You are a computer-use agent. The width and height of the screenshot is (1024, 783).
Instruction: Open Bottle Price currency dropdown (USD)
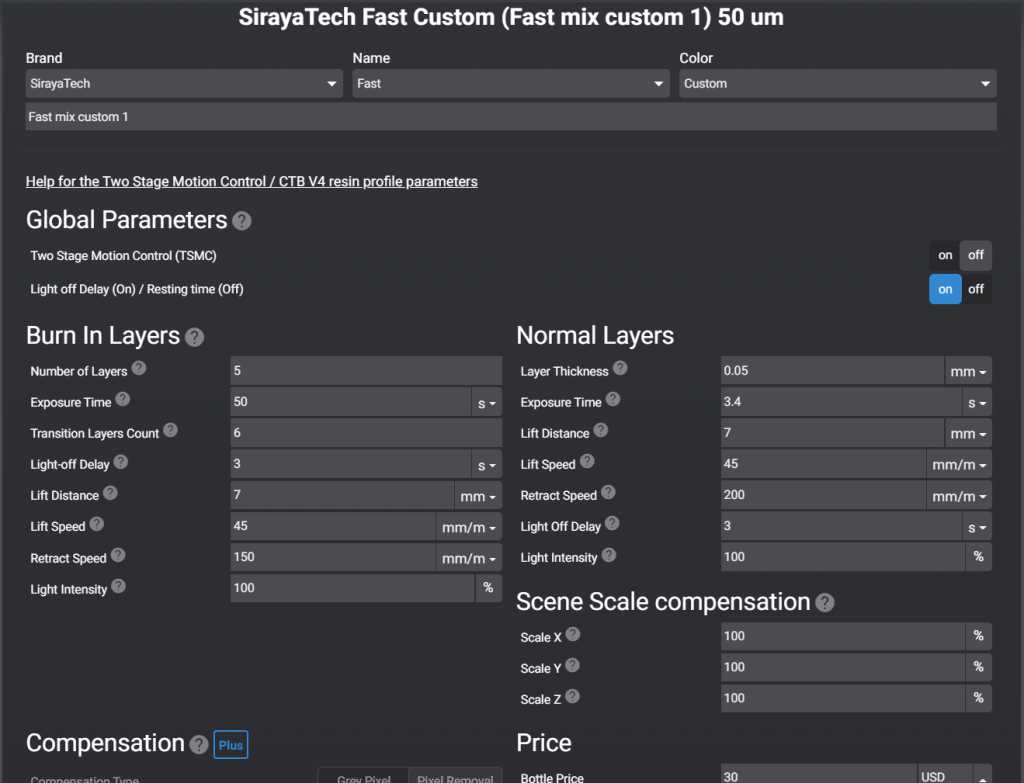click(955, 775)
